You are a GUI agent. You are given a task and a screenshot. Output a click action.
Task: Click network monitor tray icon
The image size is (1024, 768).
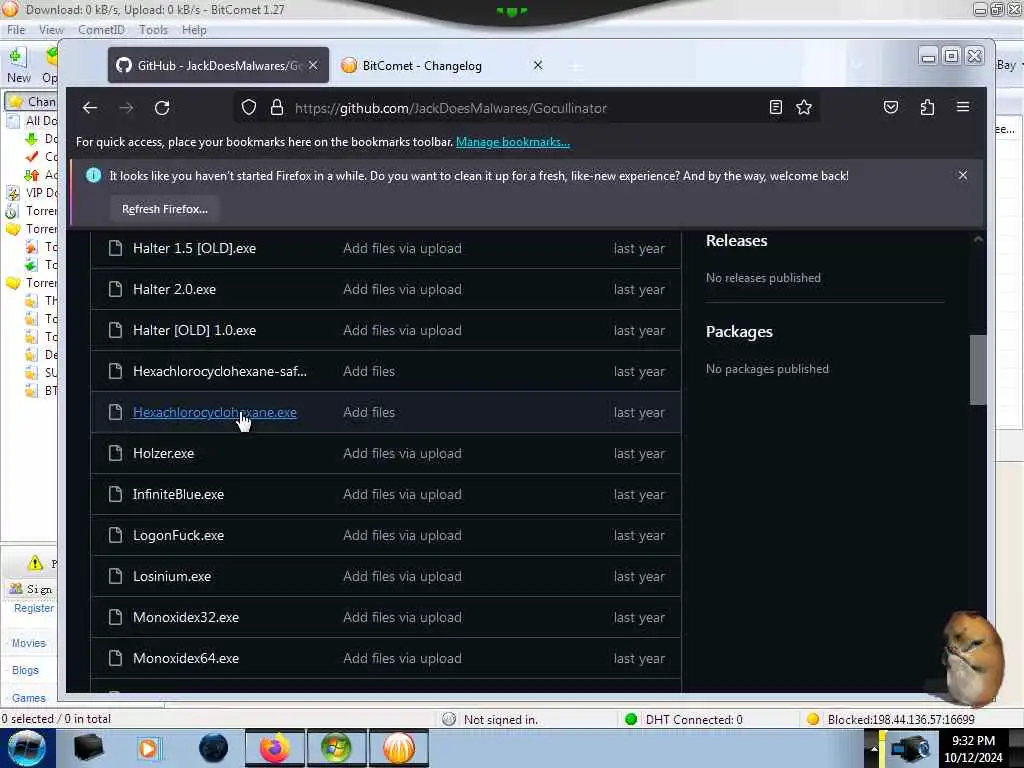coord(910,749)
